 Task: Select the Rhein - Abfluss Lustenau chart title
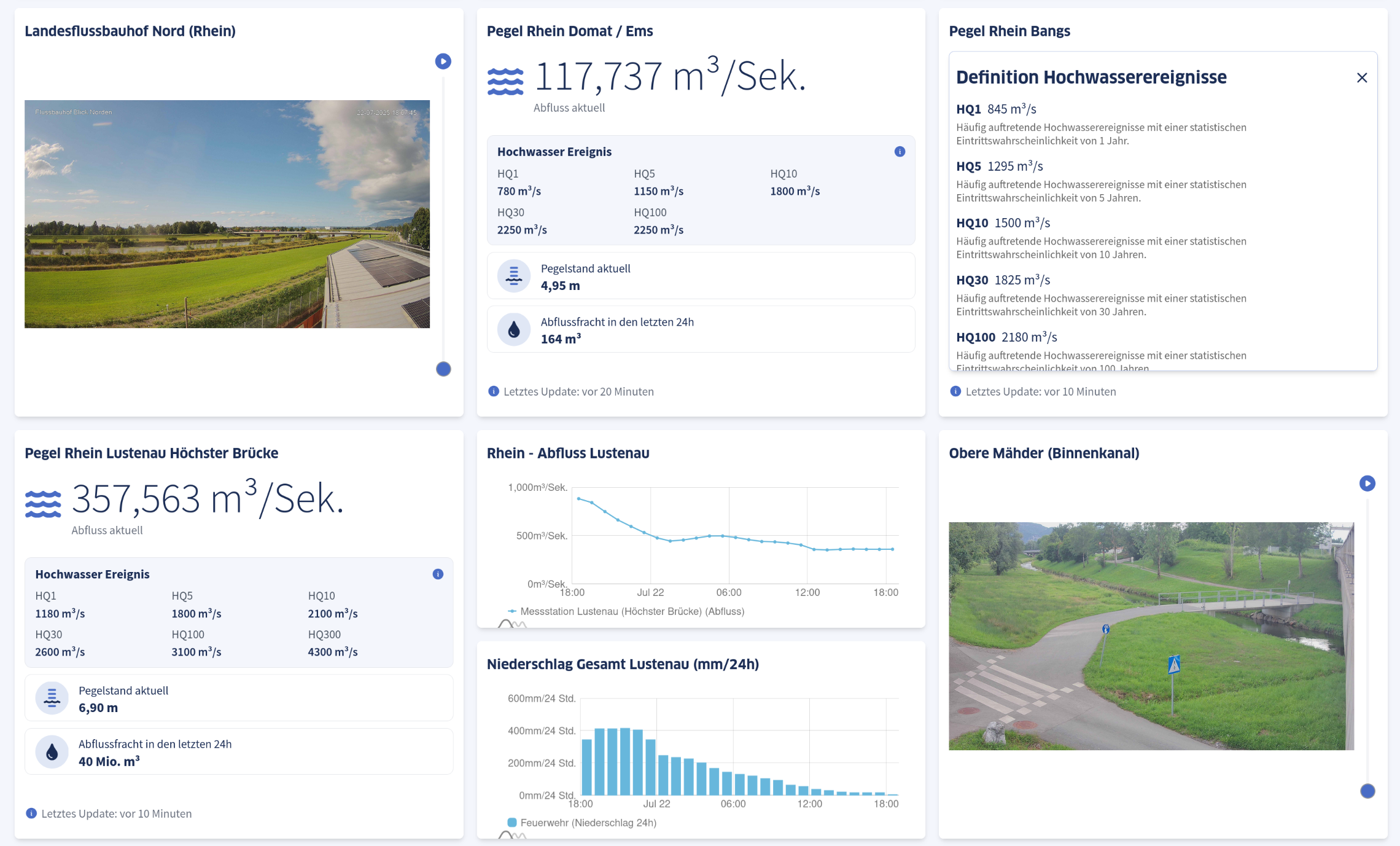point(568,453)
